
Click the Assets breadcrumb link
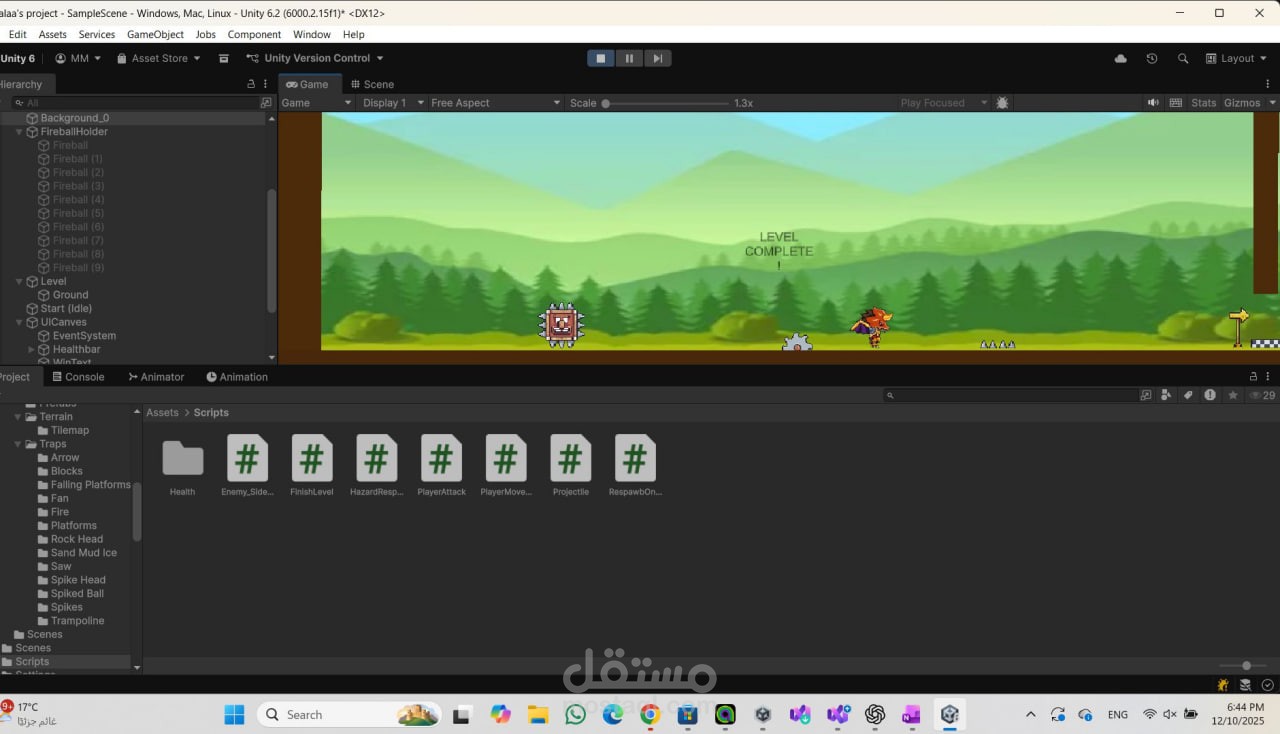click(x=162, y=412)
